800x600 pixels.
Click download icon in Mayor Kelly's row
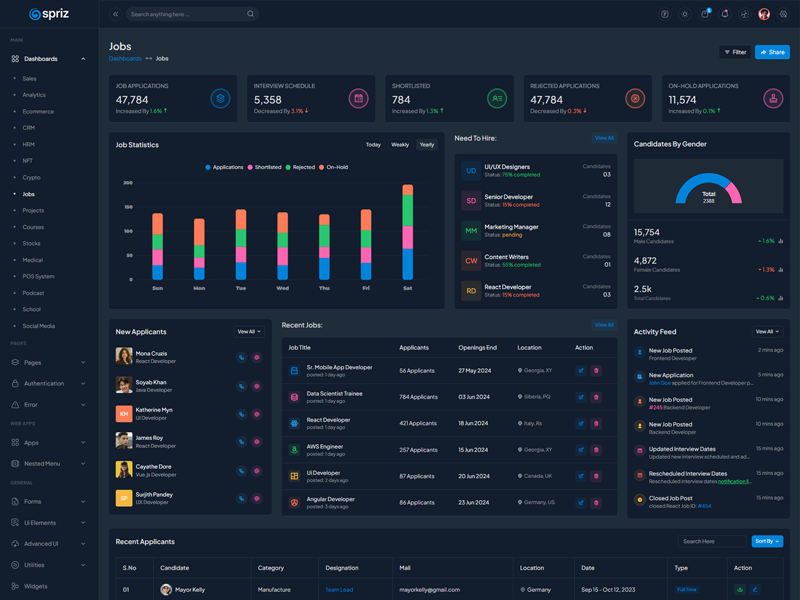[740, 590]
